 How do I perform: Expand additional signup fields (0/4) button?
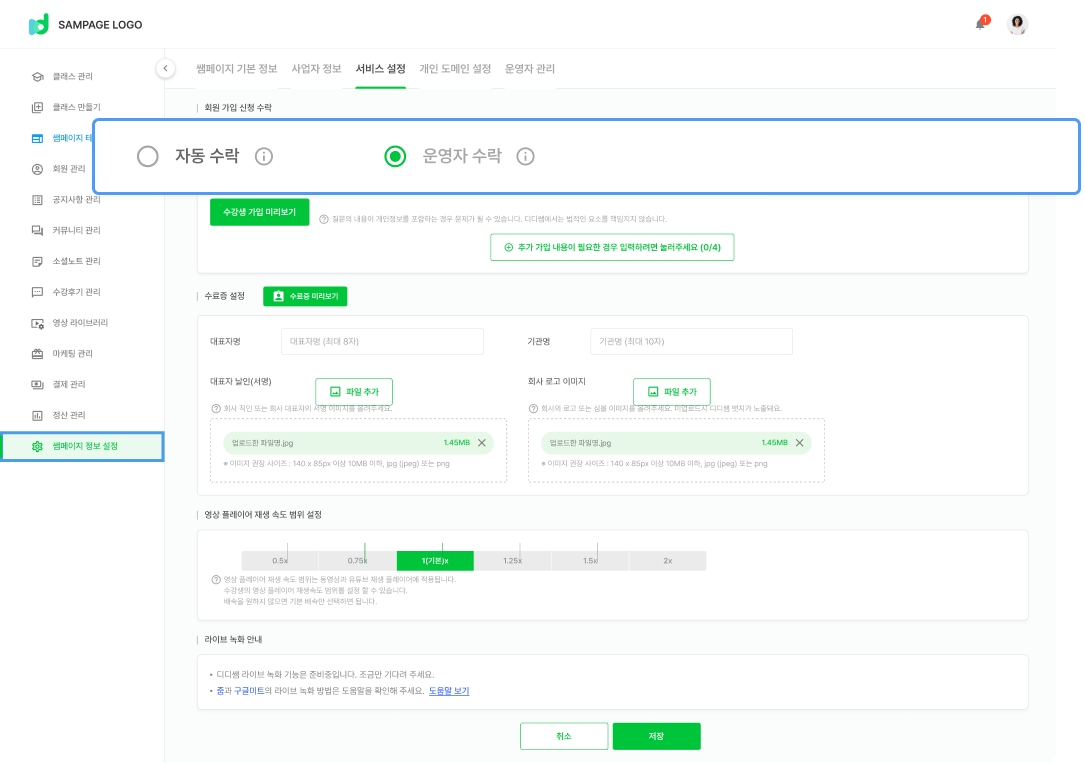612,247
